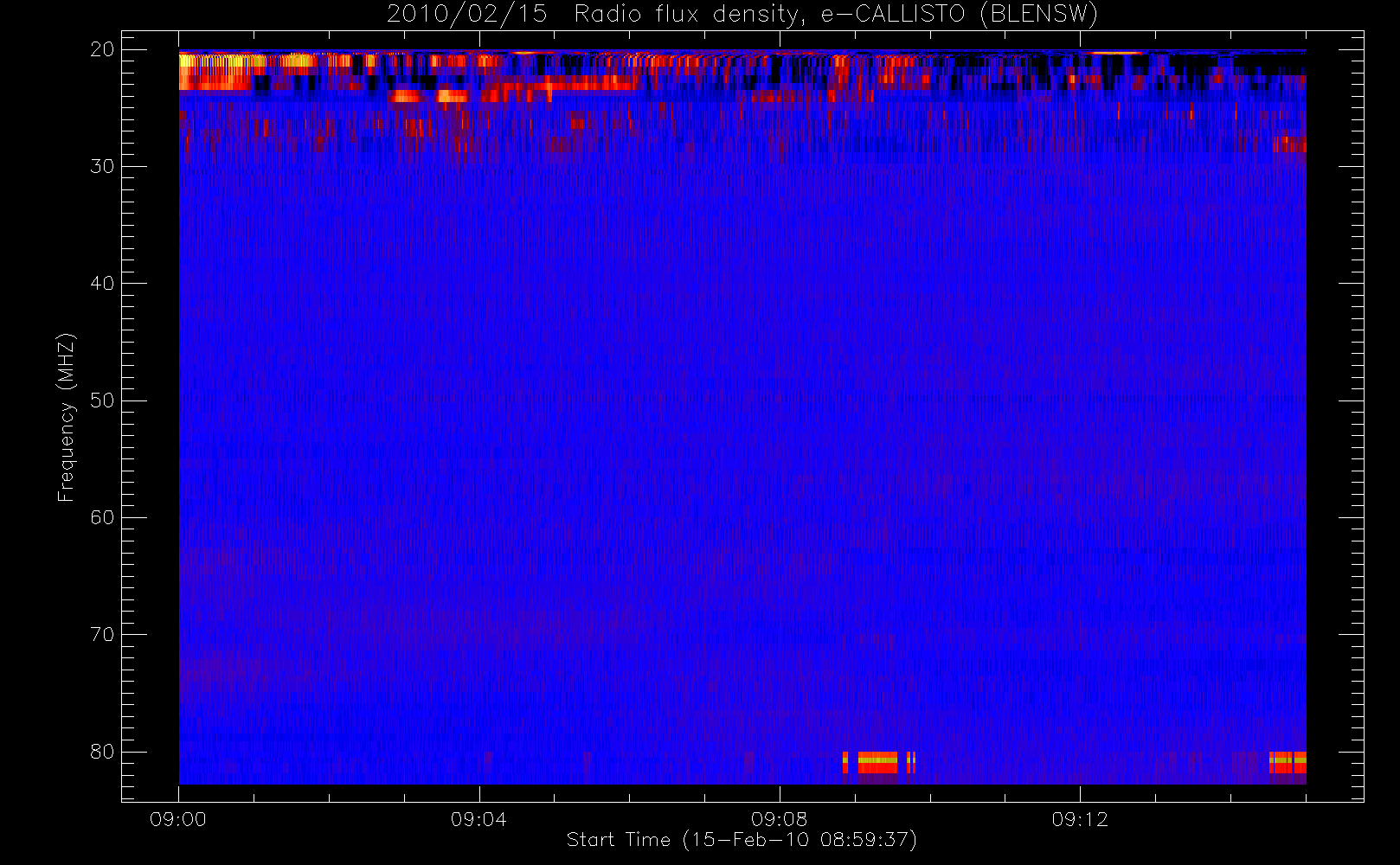The width and height of the screenshot is (1400, 865).
Task: Click the 09:04 time tick label
Action: tap(478, 819)
